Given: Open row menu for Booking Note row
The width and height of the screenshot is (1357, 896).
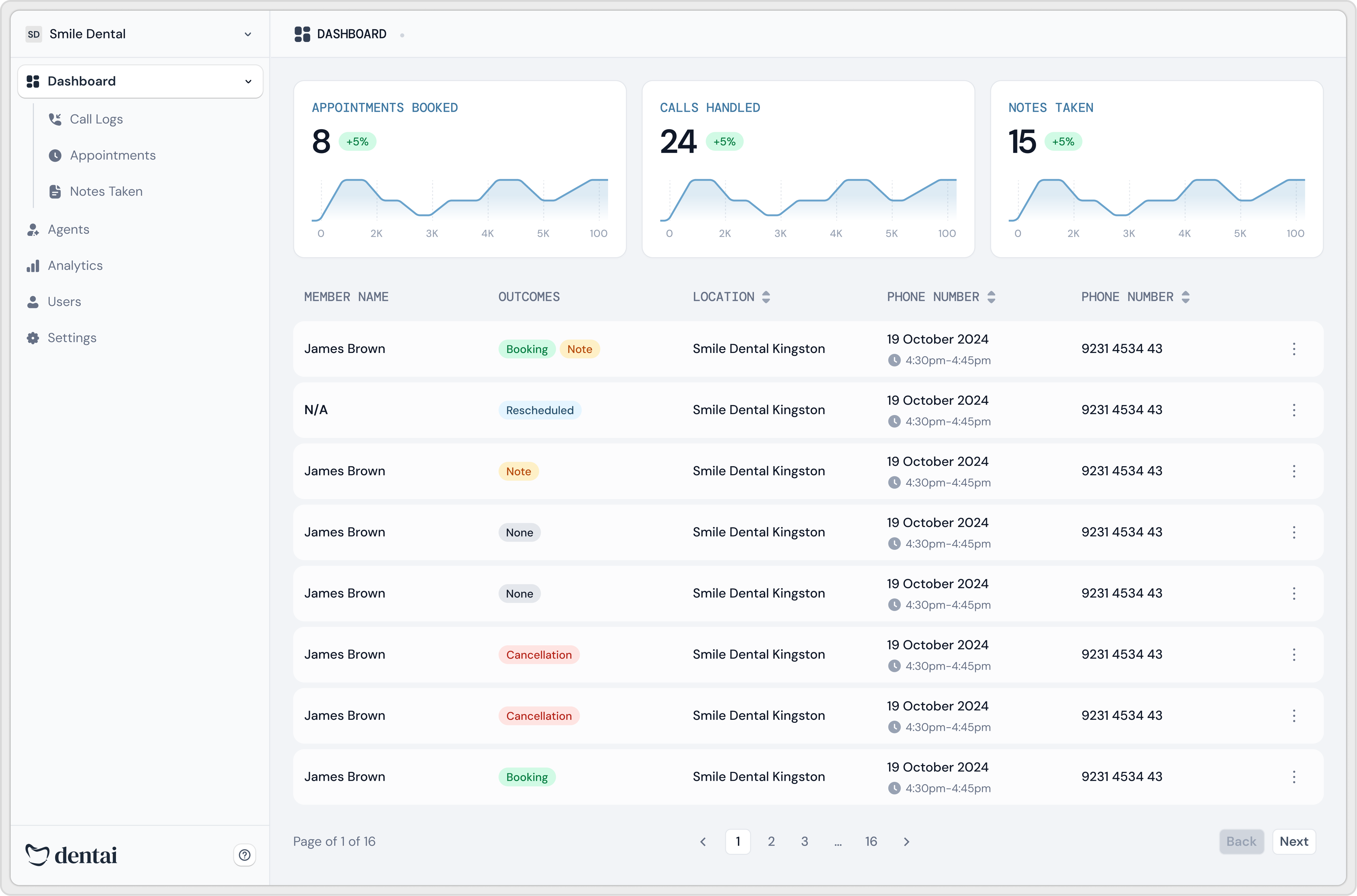Looking at the screenshot, I should [1294, 349].
